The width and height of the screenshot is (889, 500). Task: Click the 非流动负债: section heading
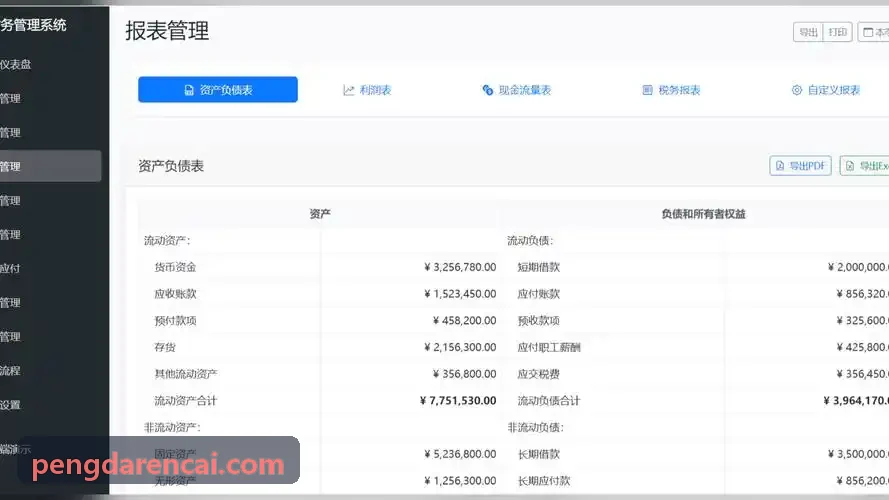point(535,427)
